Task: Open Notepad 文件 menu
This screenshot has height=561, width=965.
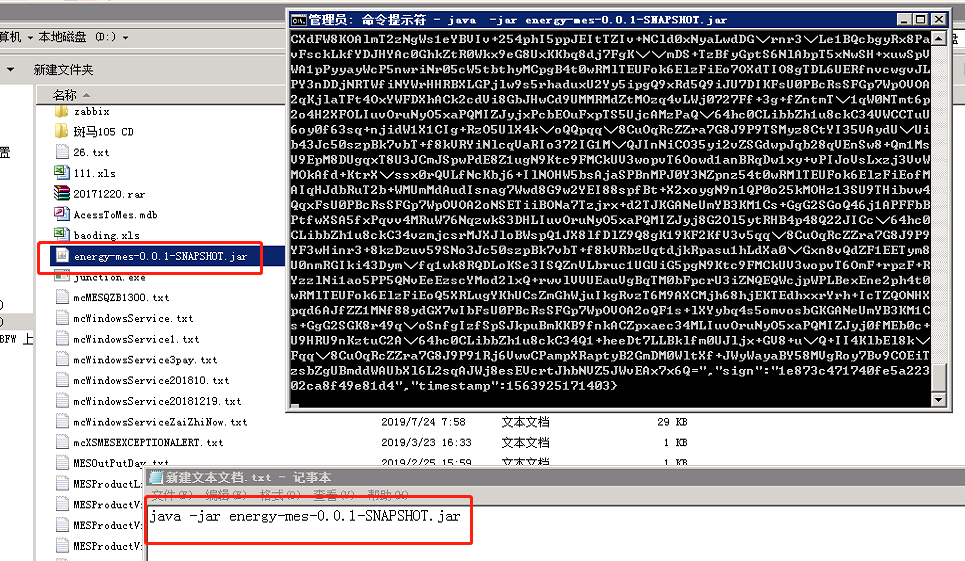Action: coord(172,495)
